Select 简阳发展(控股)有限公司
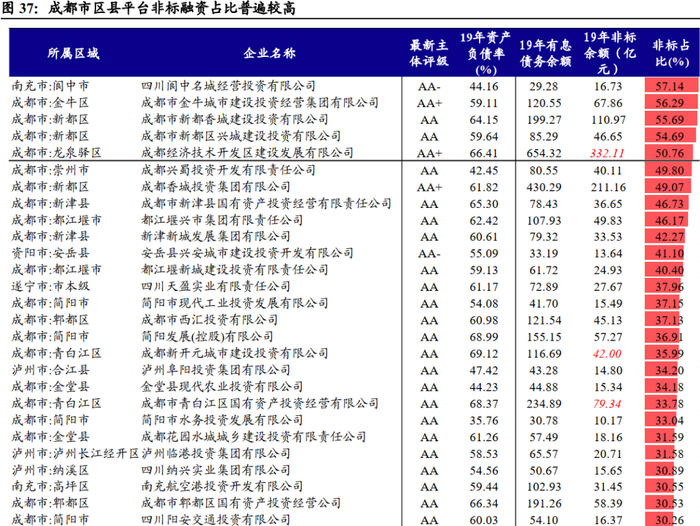 [x=207, y=336]
